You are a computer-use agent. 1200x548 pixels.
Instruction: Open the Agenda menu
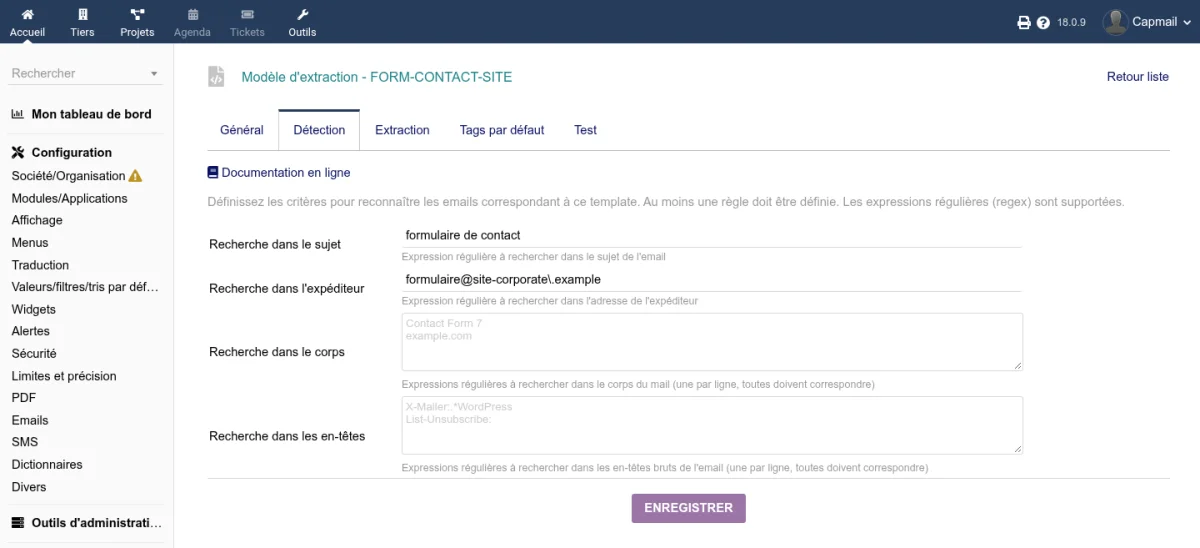[192, 22]
